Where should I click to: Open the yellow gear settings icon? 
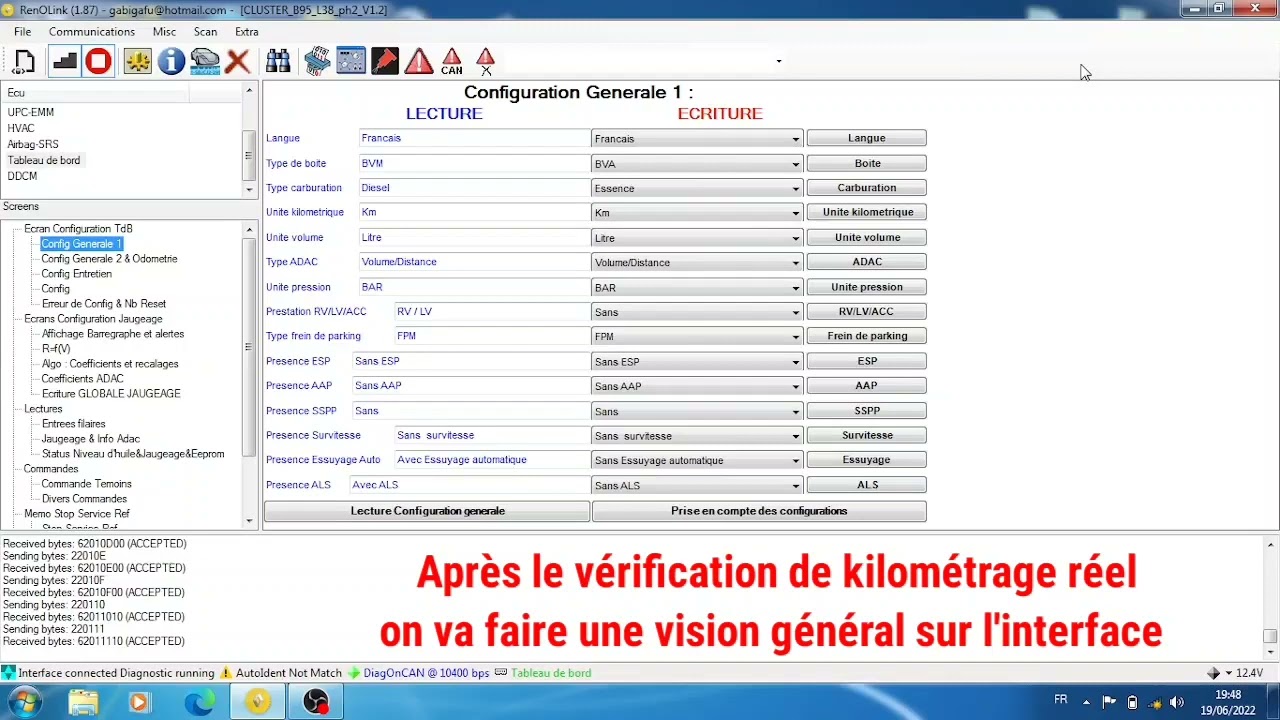pyautogui.click(x=138, y=62)
